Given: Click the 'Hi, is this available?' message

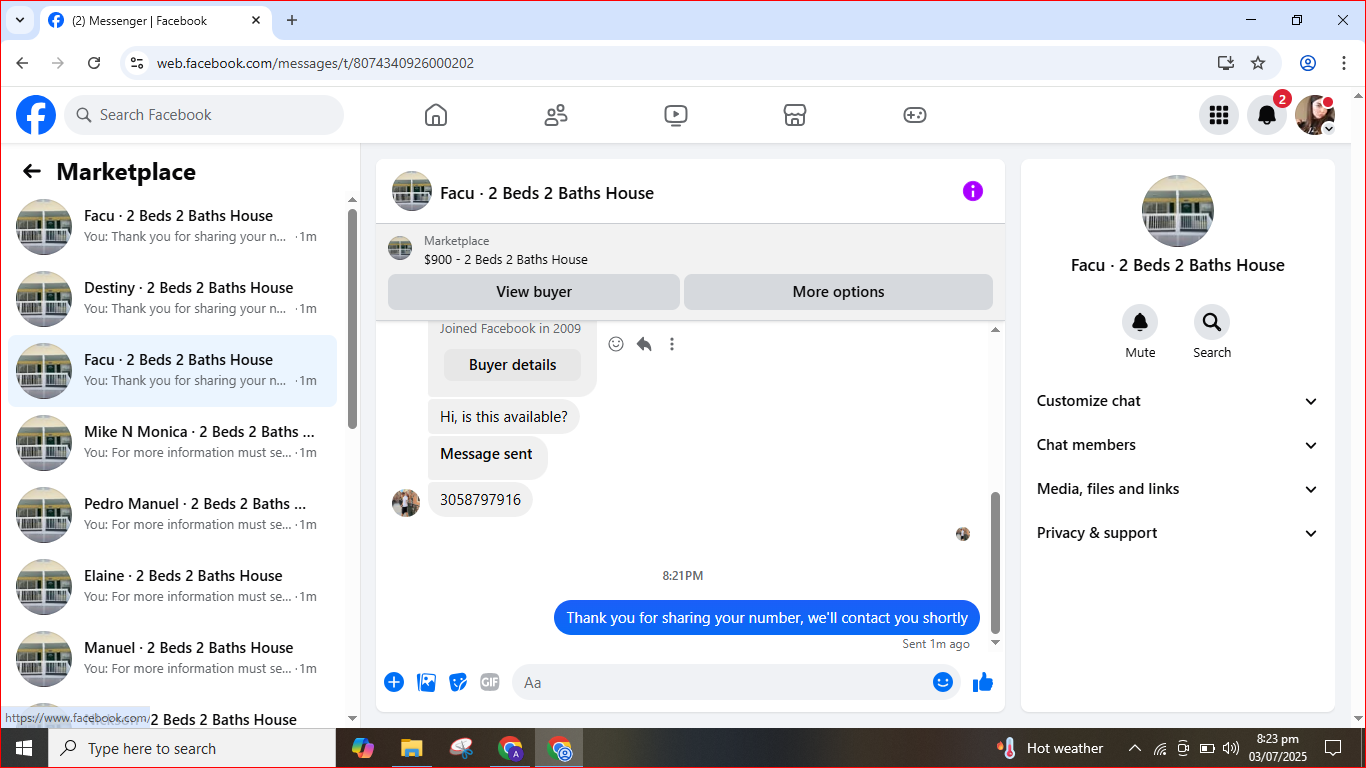Looking at the screenshot, I should [x=504, y=417].
